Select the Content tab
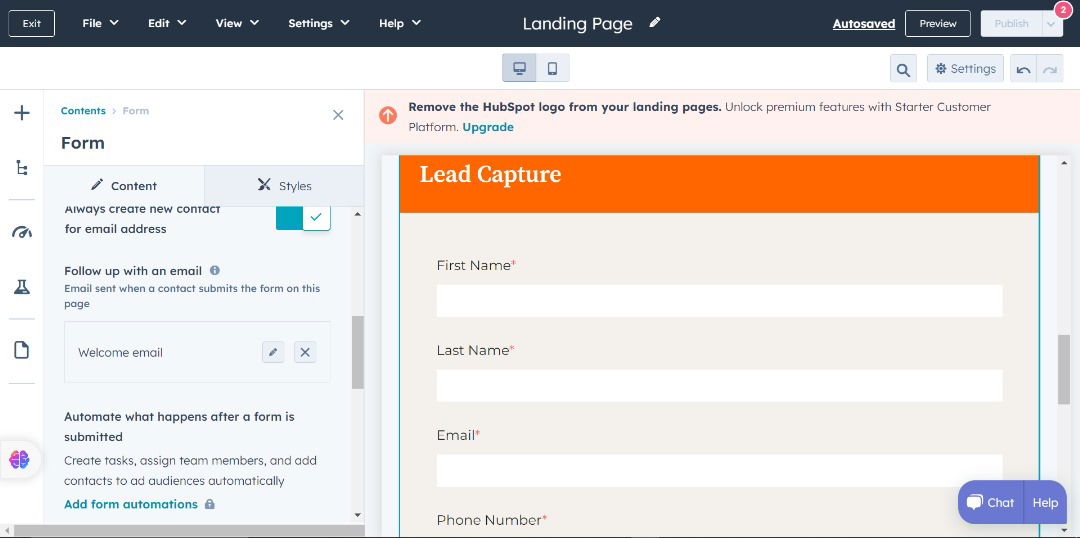1080x538 pixels. click(124, 186)
